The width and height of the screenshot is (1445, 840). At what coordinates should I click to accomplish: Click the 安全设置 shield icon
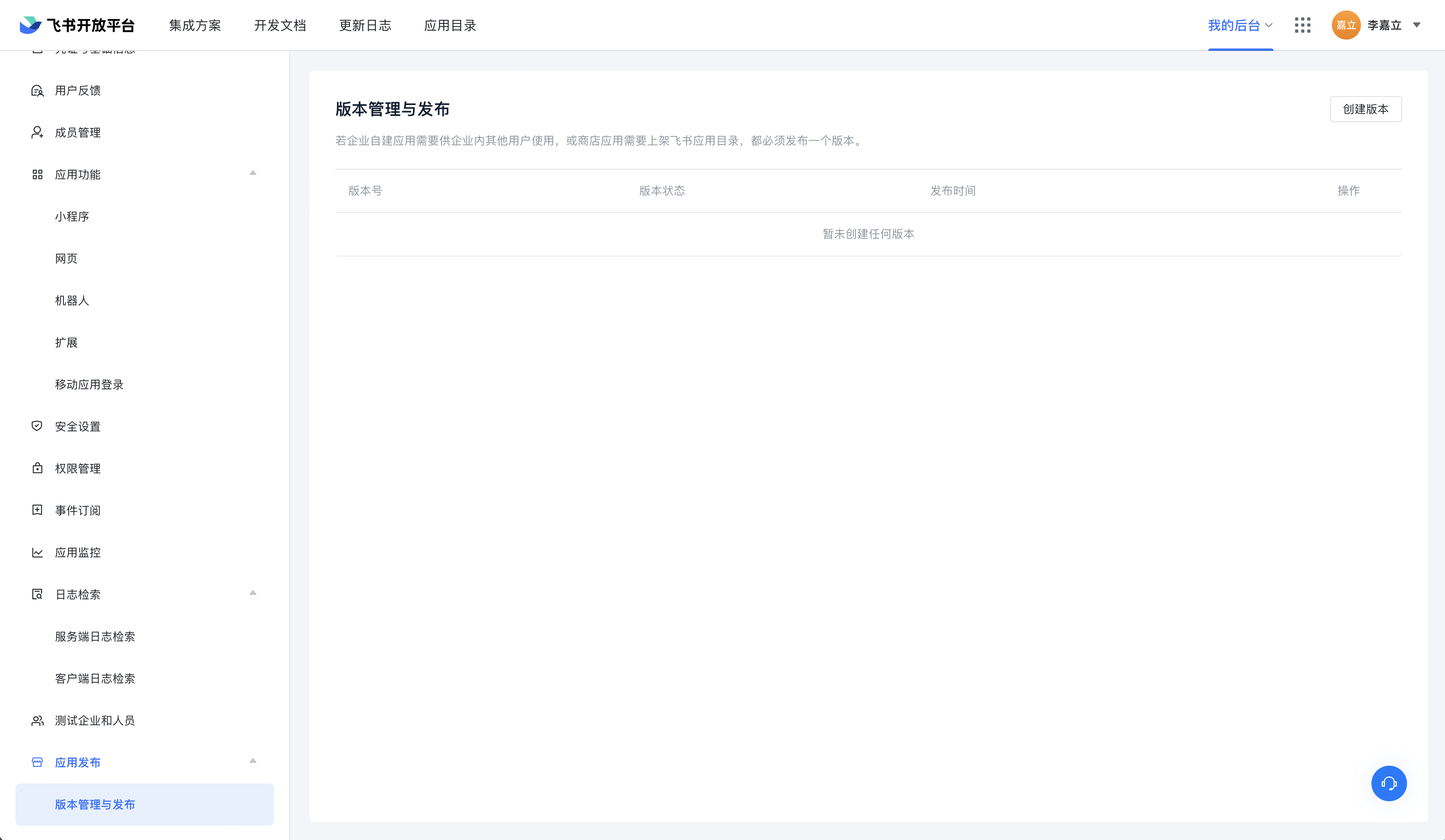[37, 426]
